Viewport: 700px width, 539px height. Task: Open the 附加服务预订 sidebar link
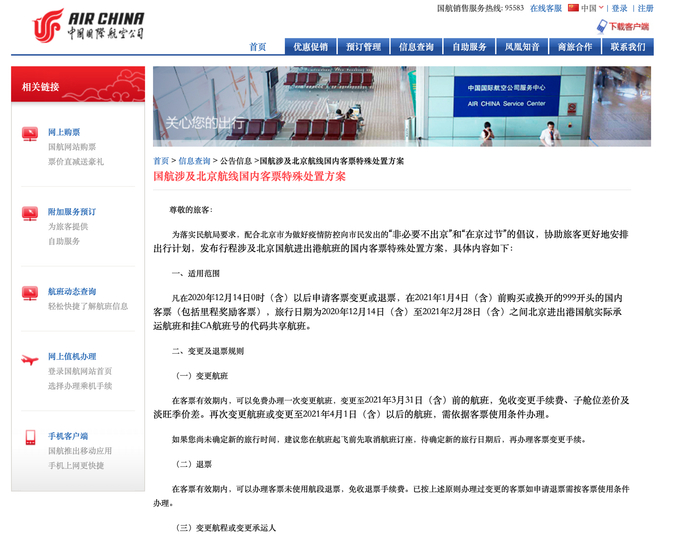coord(72,212)
